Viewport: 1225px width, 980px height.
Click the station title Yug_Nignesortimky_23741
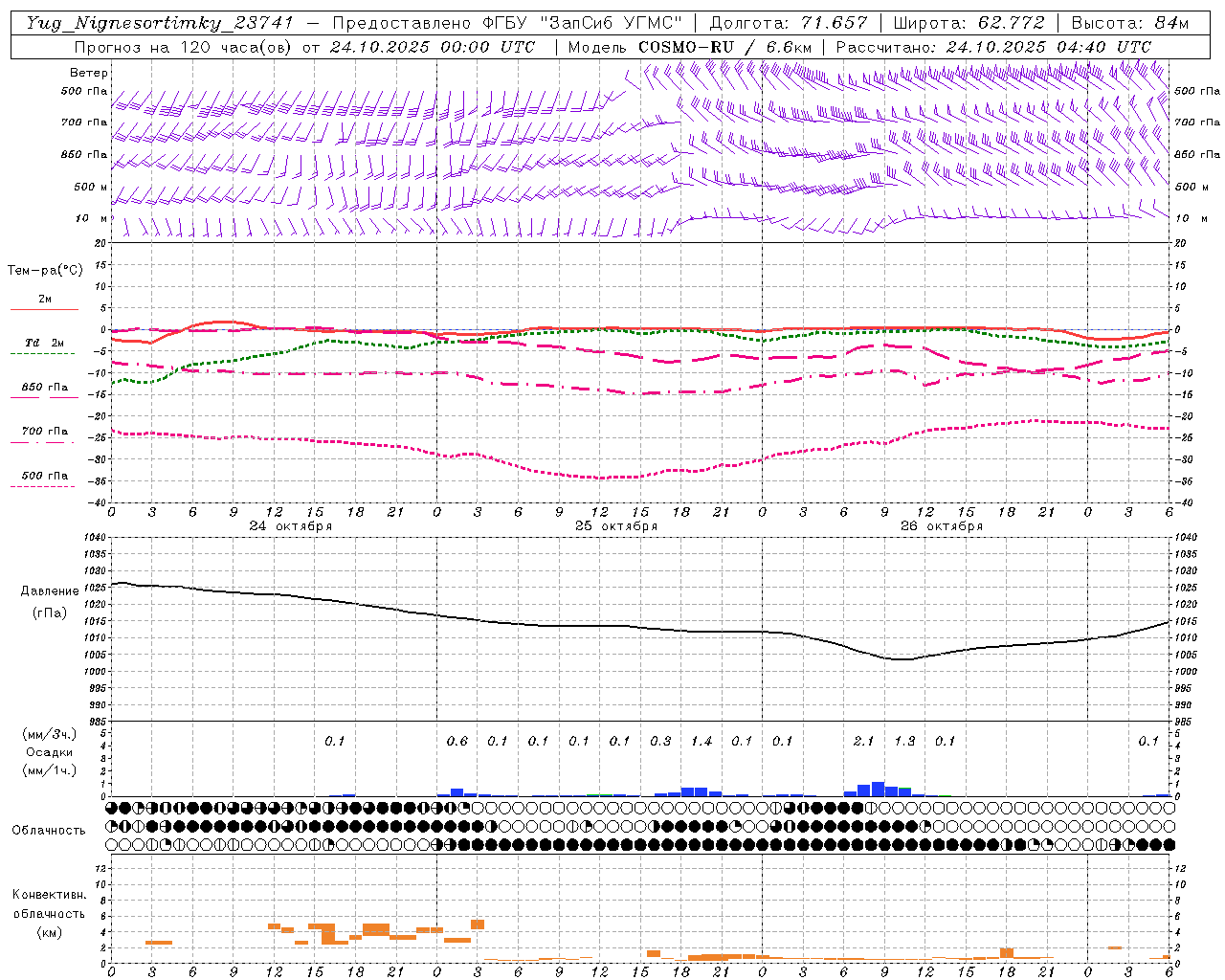click(159, 23)
